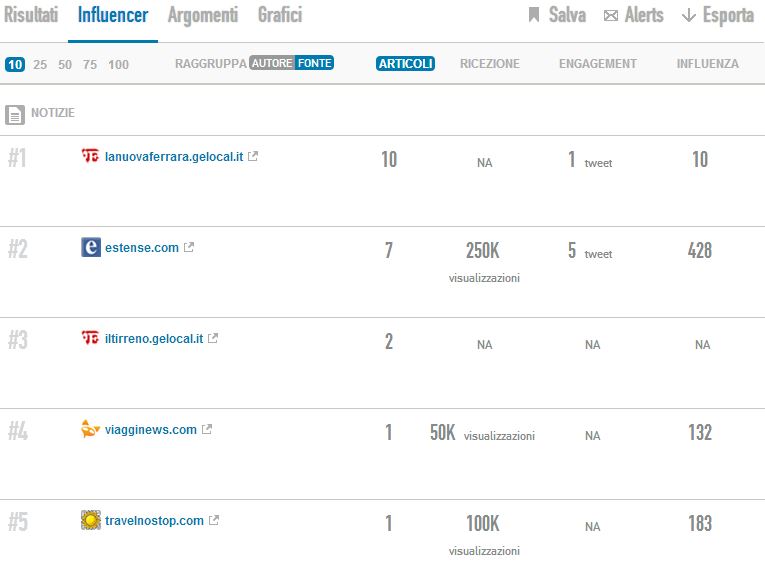Screen dimensions: 765x561
Task: Click the travelnostop.com sun favicon
Action: point(91,520)
